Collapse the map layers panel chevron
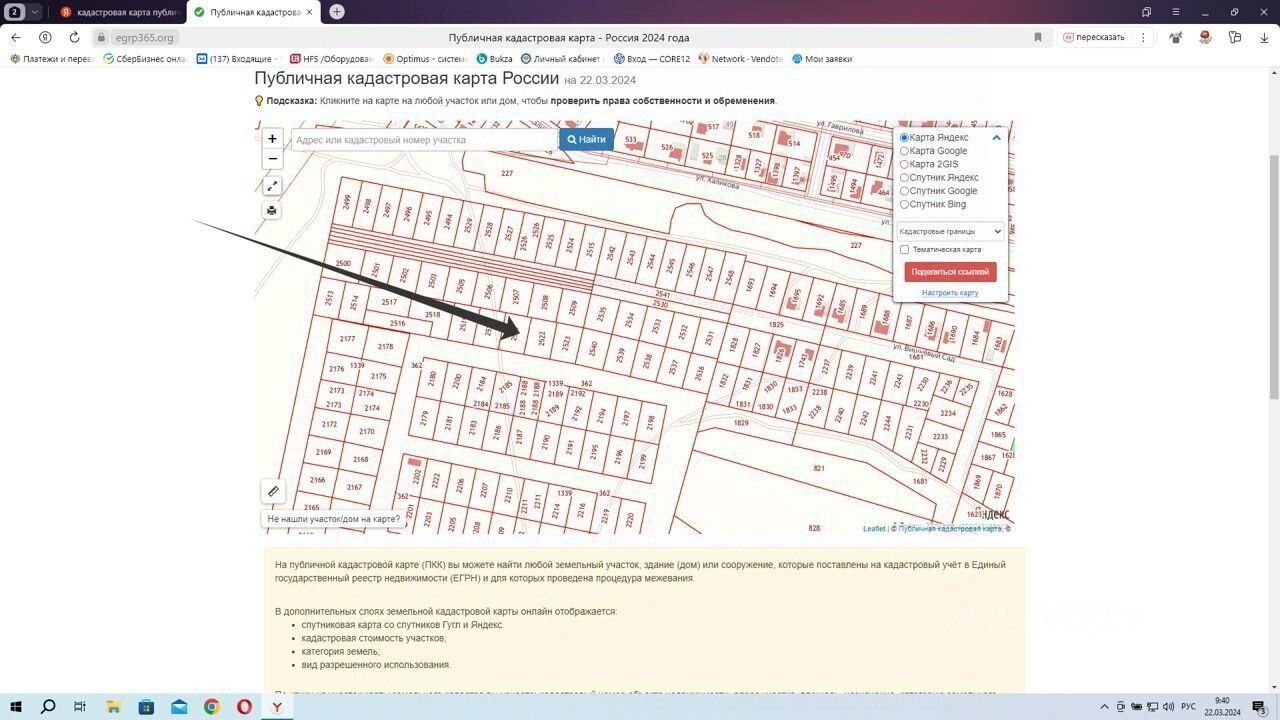This screenshot has width=1280, height=720. [996, 138]
